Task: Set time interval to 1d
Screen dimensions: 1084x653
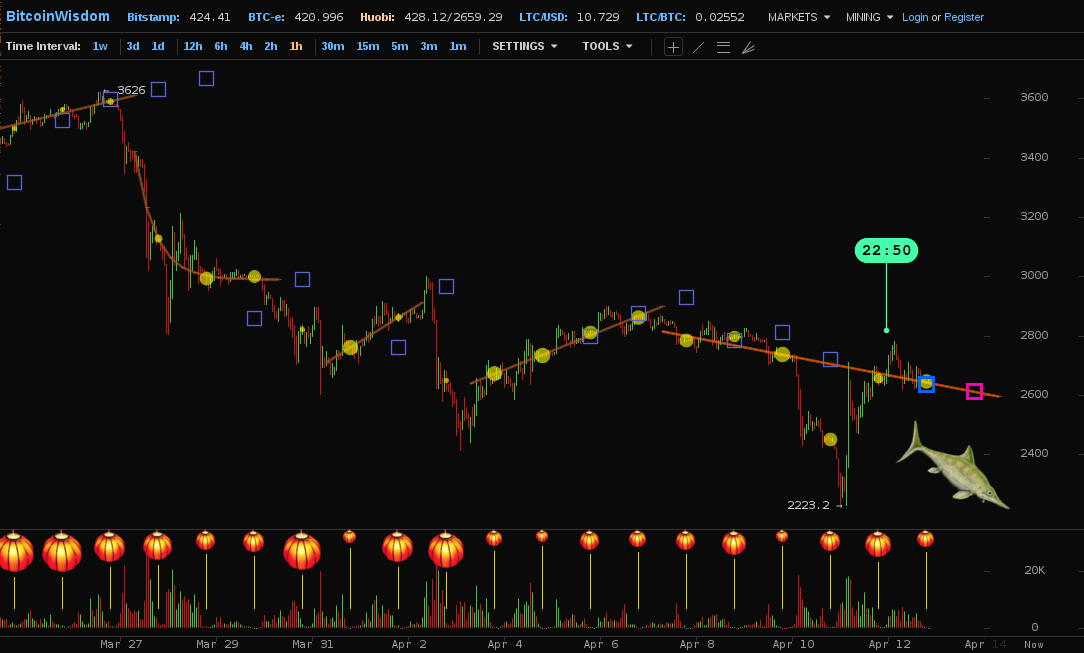Action: coord(158,46)
